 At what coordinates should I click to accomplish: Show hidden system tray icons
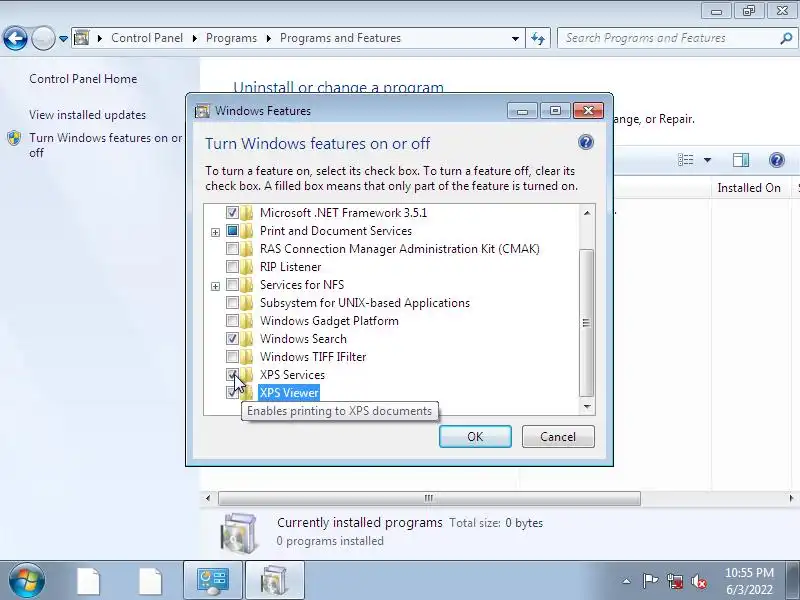coord(626,581)
